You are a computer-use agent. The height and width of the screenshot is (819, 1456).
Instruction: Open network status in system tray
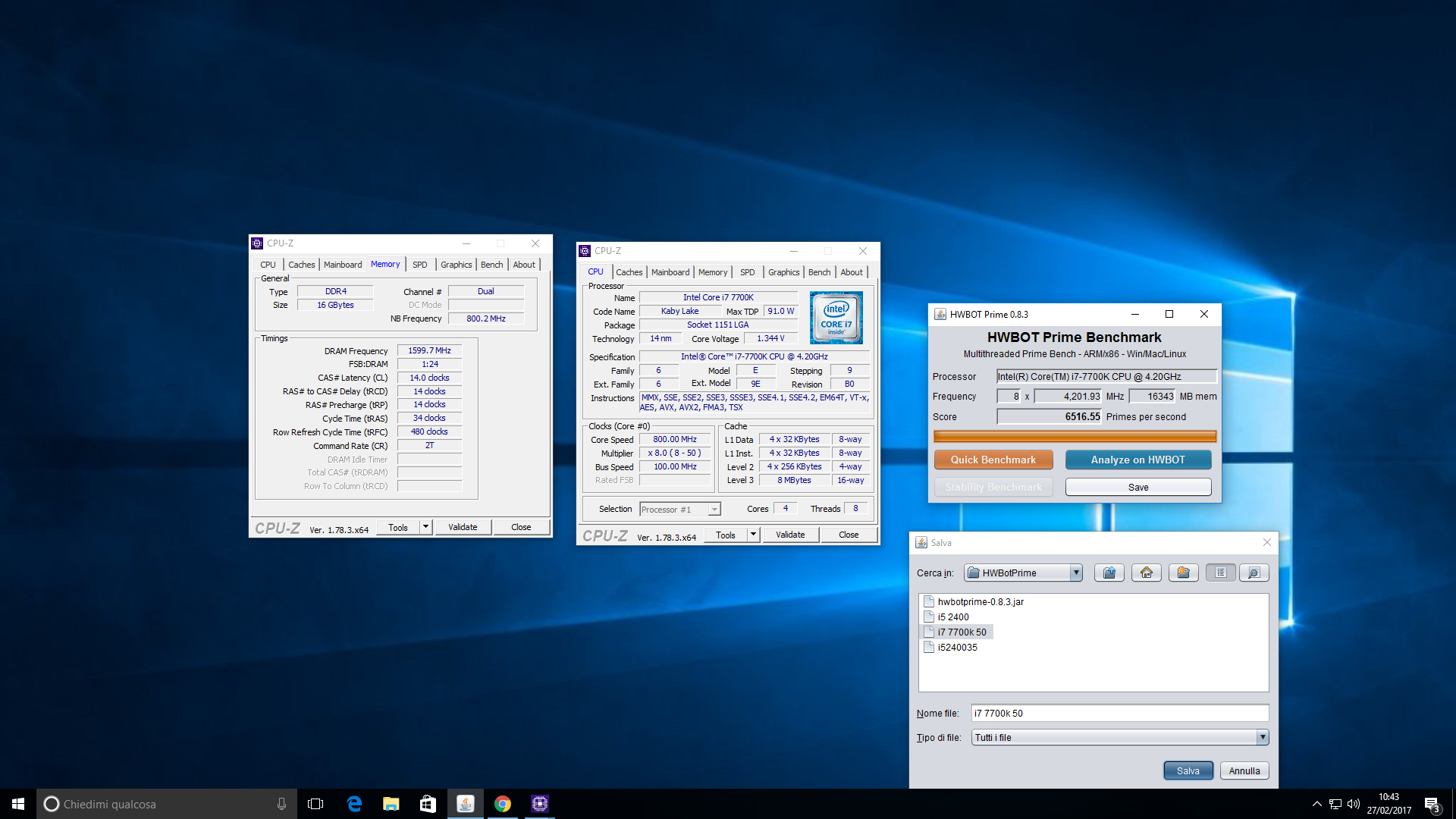pyautogui.click(x=1335, y=804)
